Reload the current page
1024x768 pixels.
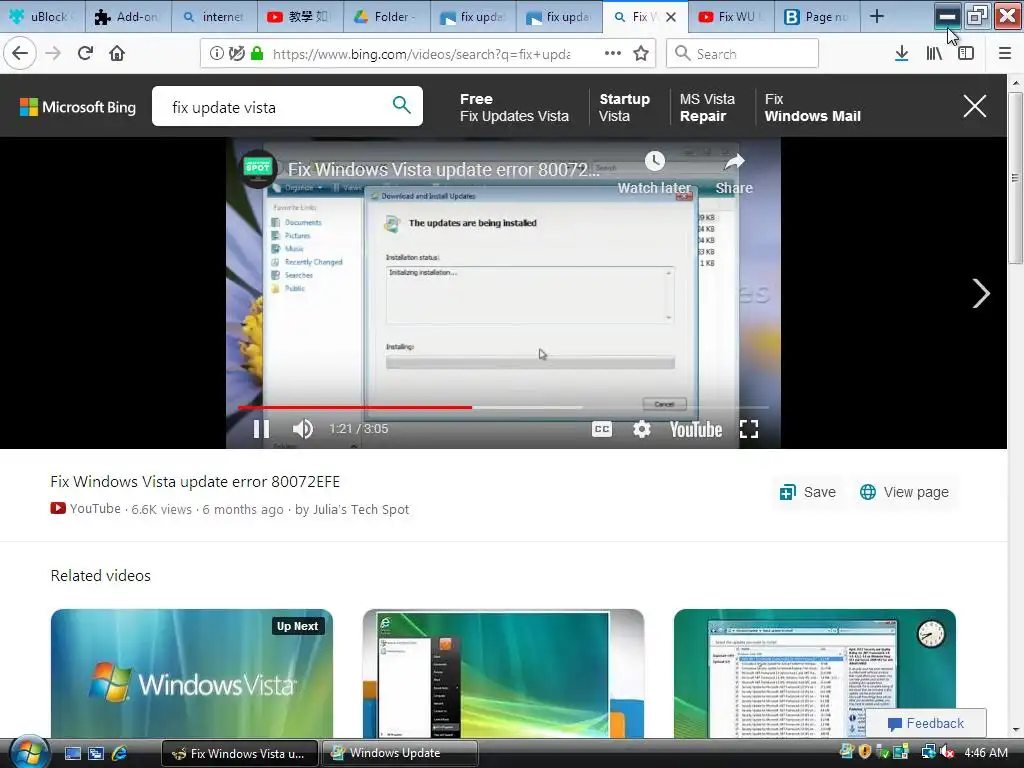click(x=86, y=53)
